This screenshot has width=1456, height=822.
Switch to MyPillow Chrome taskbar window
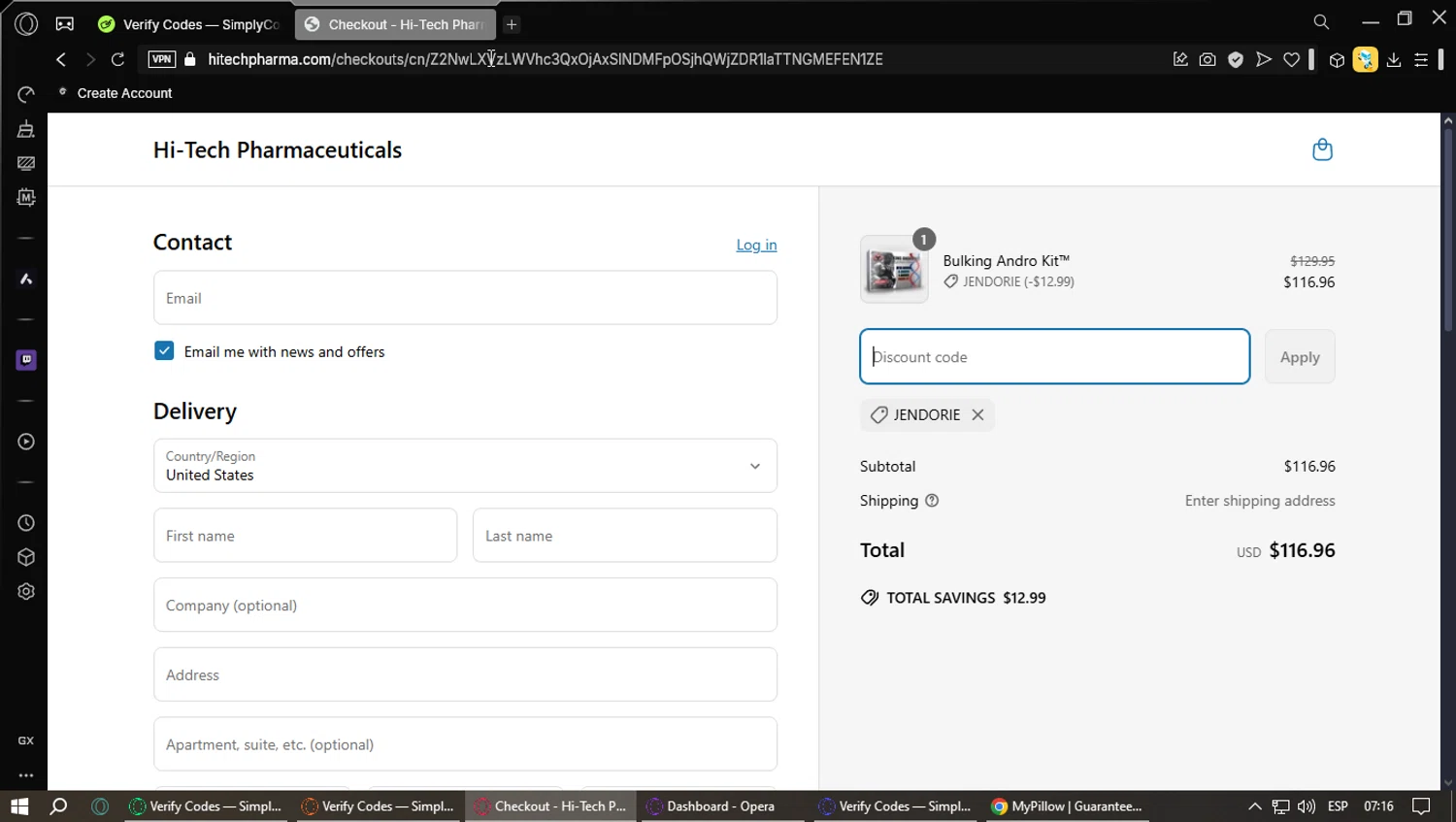click(x=1067, y=806)
